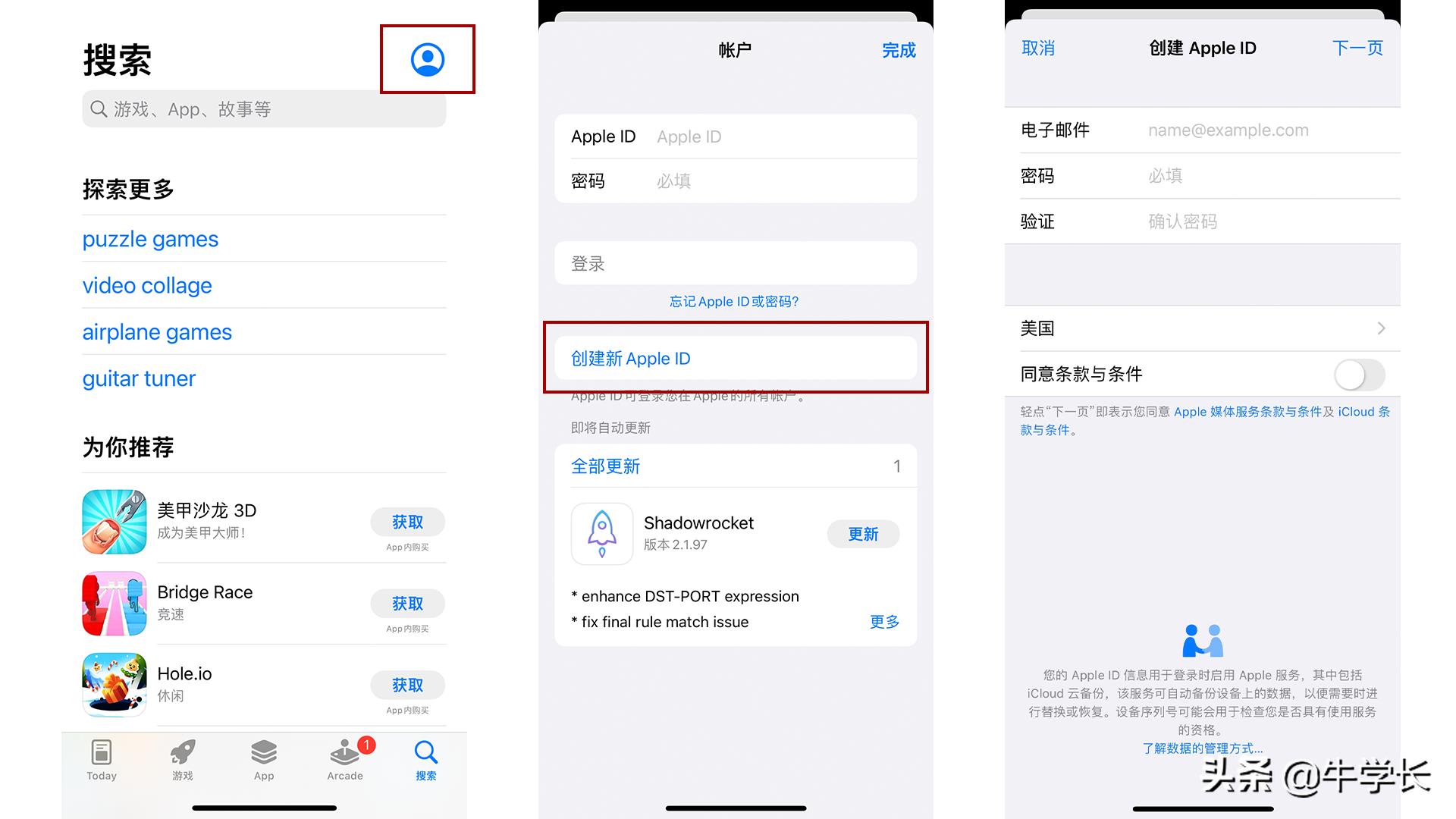Click 忘记 Apple ID 或密码 link
Screen dimensions: 1456x819
tap(737, 302)
